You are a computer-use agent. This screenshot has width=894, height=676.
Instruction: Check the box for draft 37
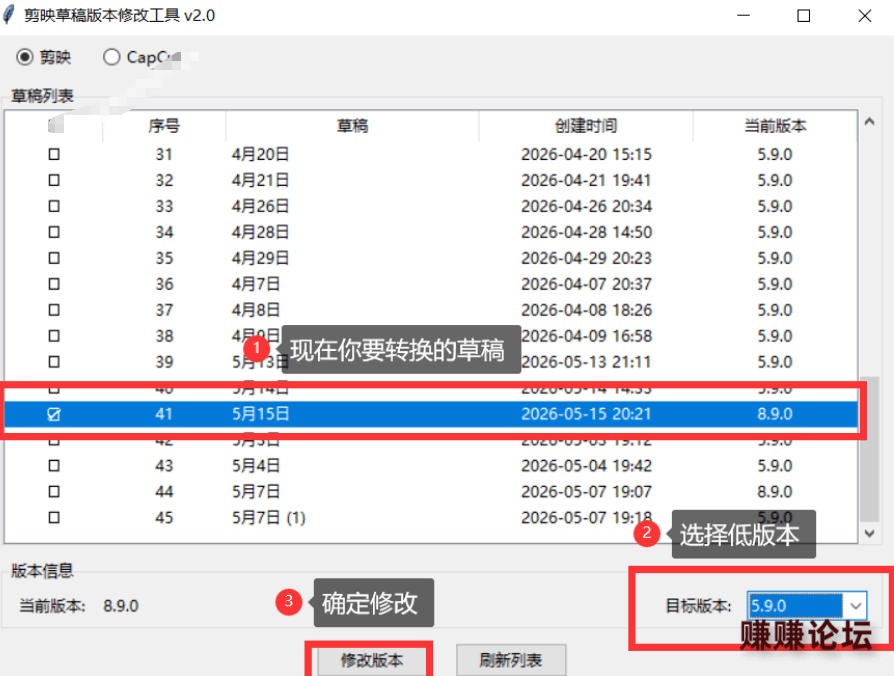point(54,310)
